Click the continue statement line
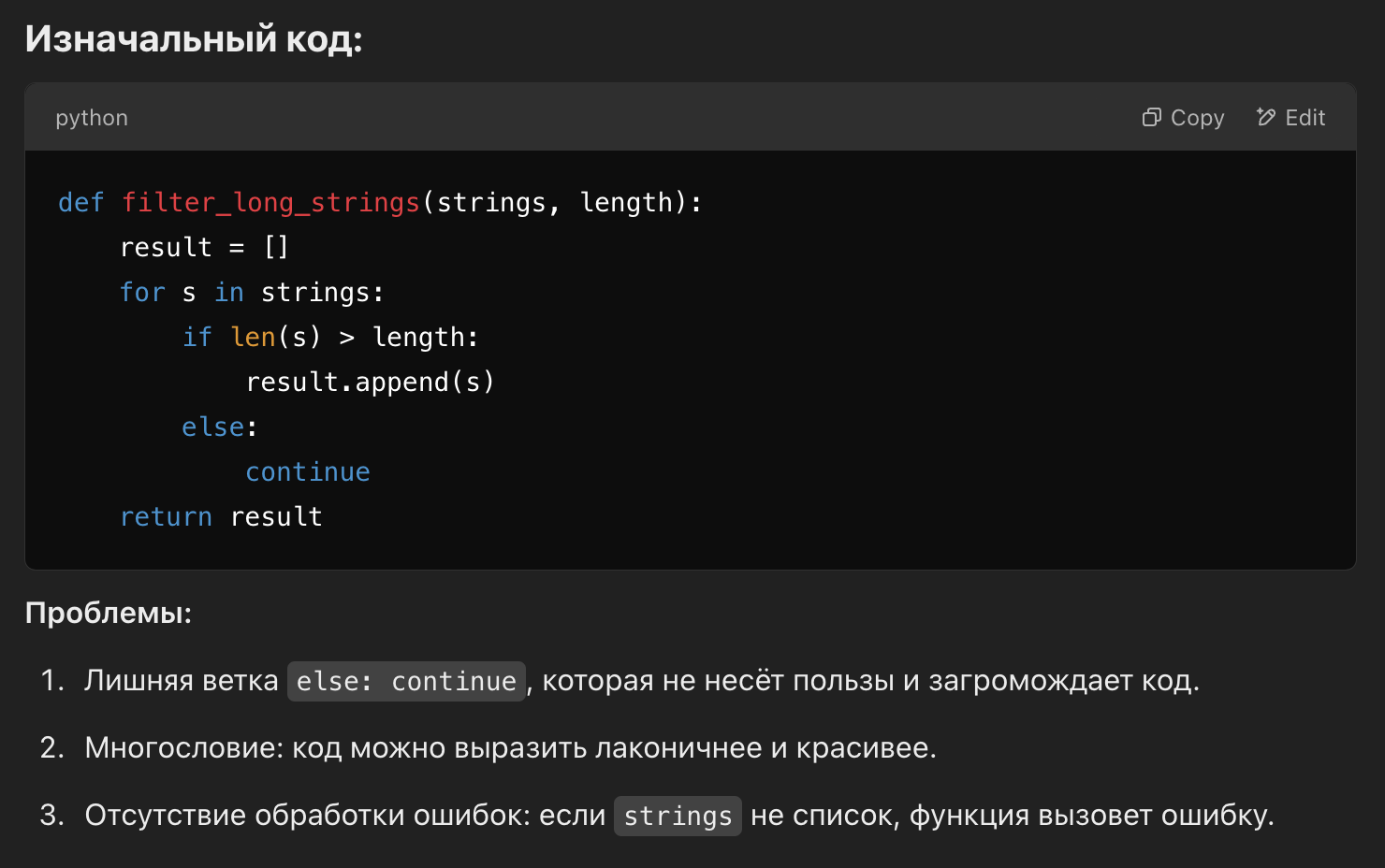The width and height of the screenshot is (1385, 868). [308, 470]
